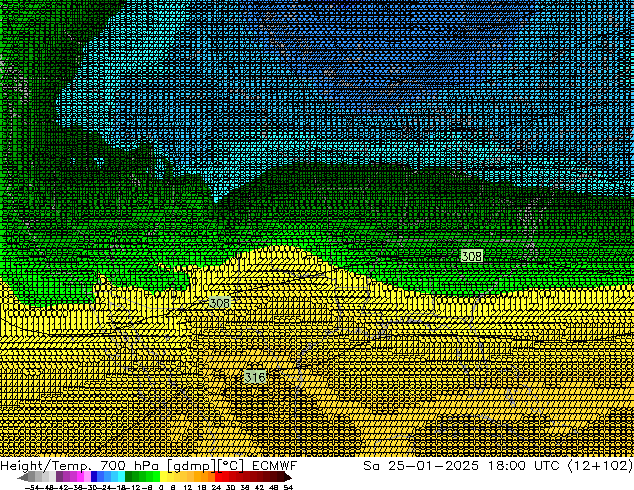Viewport: 634px width, 490px height.
Task: Click the bright red swatch above the 24 label
Action: [218, 476]
